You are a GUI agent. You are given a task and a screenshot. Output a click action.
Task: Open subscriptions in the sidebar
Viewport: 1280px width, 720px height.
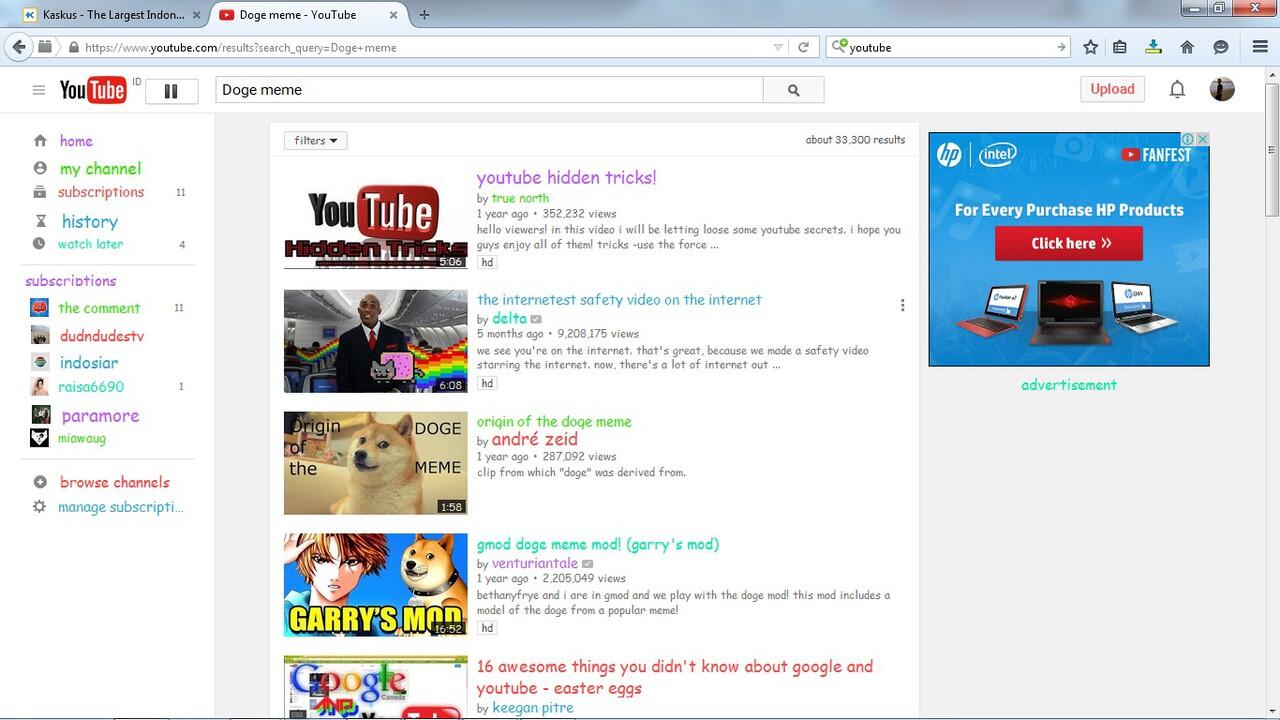pos(101,192)
